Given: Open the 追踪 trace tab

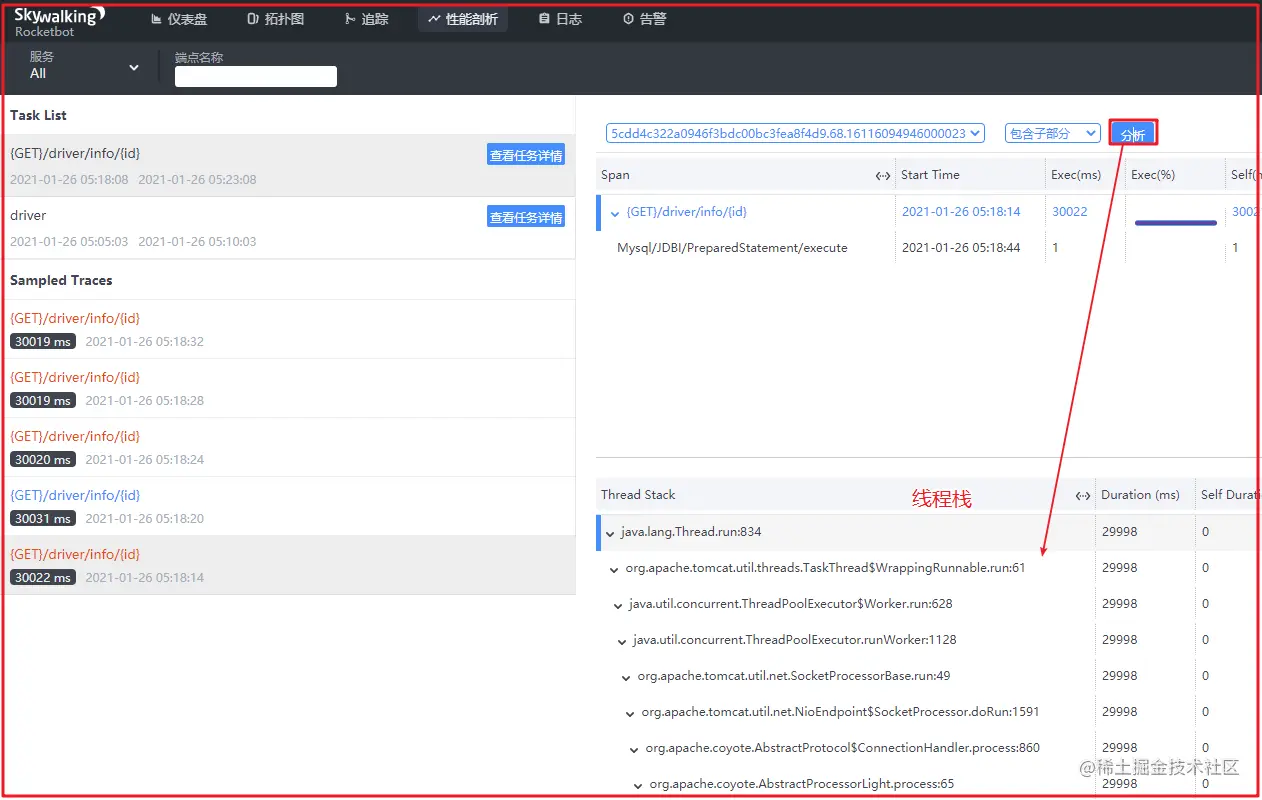Looking at the screenshot, I should pos(366,19).
